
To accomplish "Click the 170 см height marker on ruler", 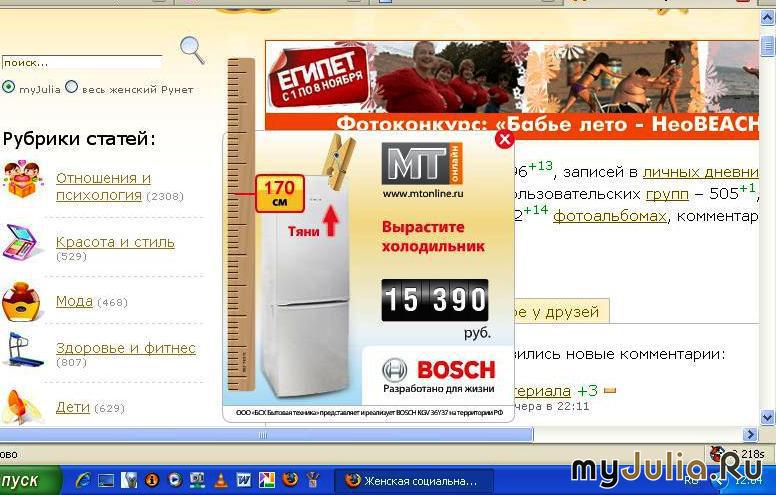I will (279, 193).
